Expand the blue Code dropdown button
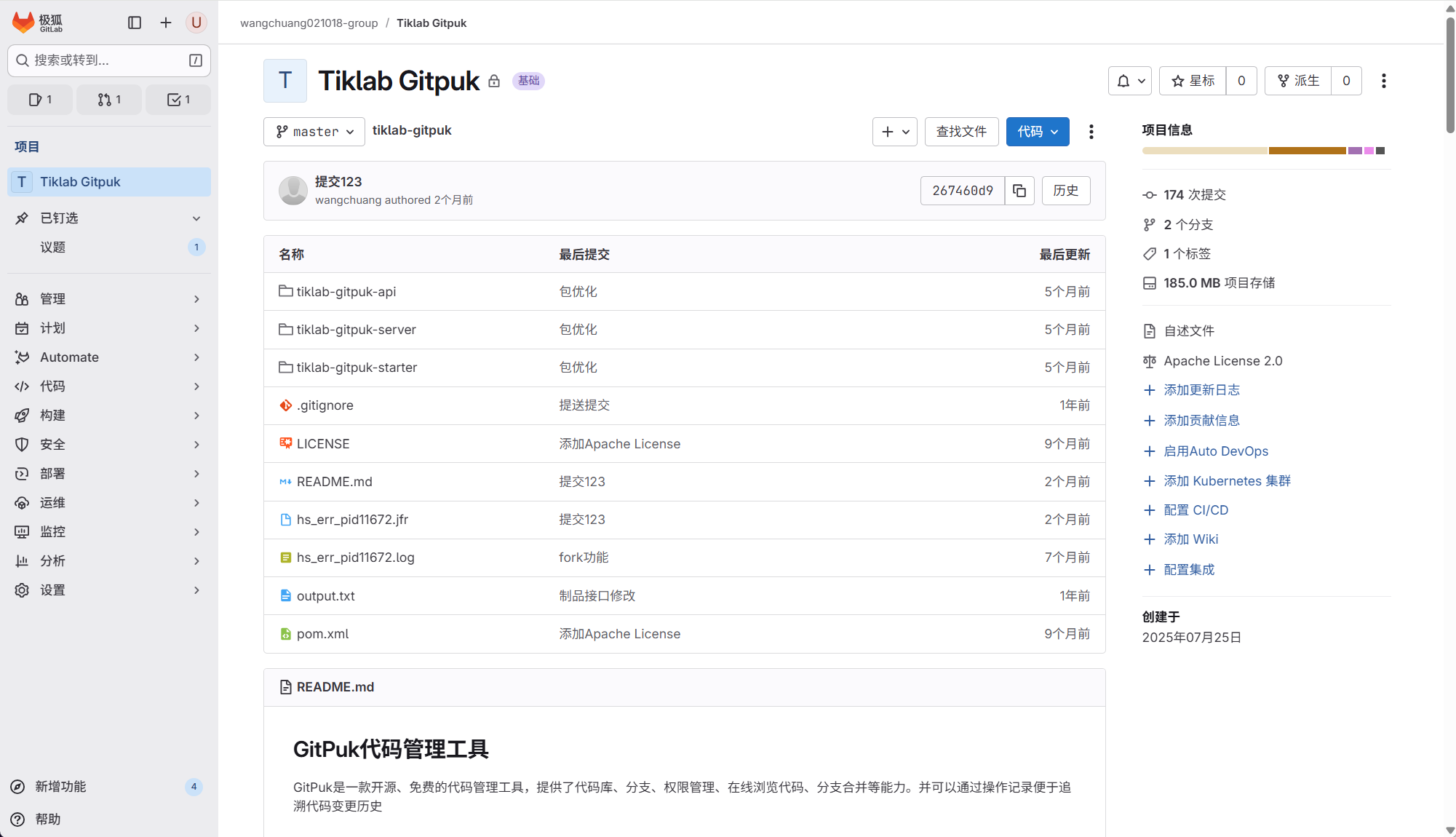The height and width of the screenshot is (837, 1456). pyautogui.click(x=1037, y=132)
